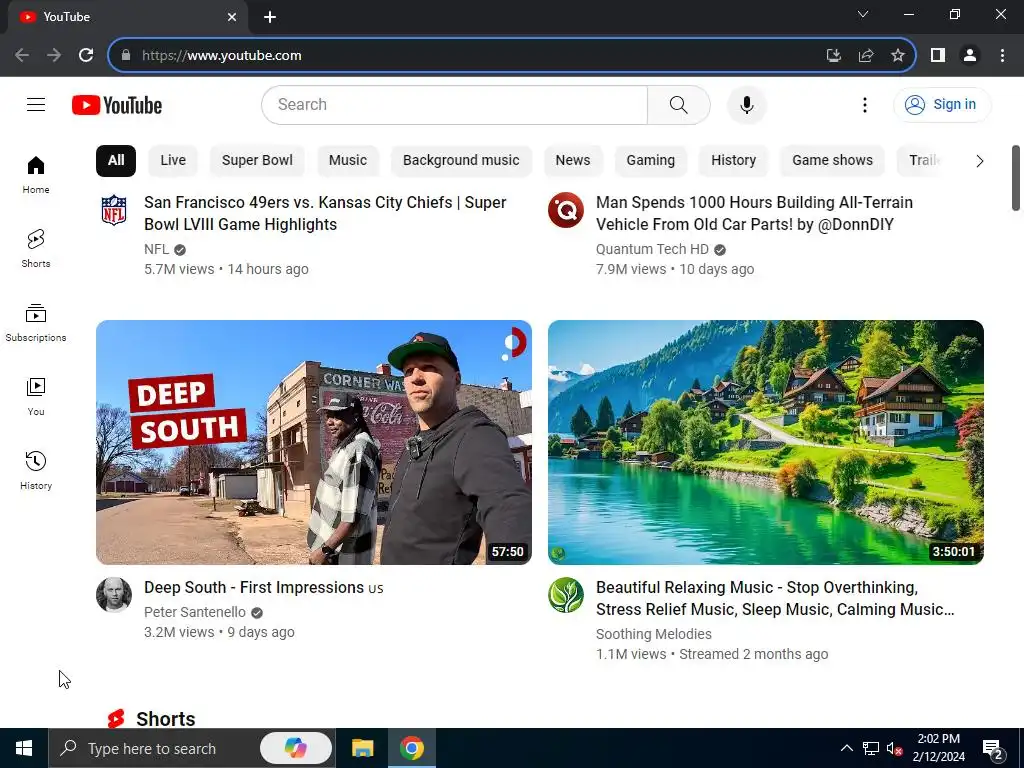The width and height of the screenshot is (1024, 768).
Task: Show more category chips with arrow
Action: (x=980, y=161)
